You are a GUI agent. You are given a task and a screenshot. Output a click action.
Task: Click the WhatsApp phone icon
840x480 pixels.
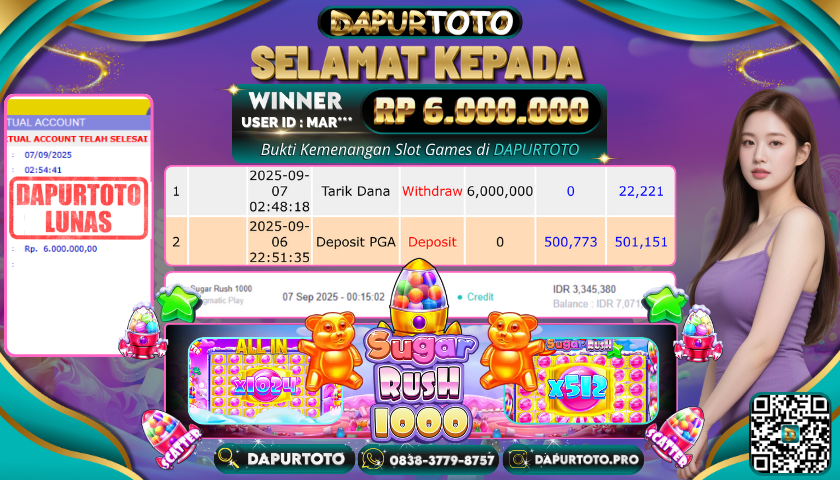click(373, 459)
